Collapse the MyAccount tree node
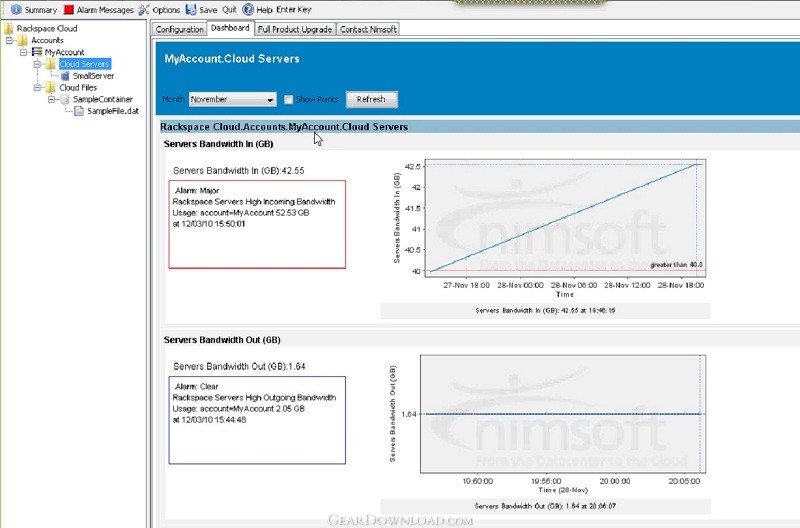The width and height of the screenshot is (800, 528). point(22,52)
